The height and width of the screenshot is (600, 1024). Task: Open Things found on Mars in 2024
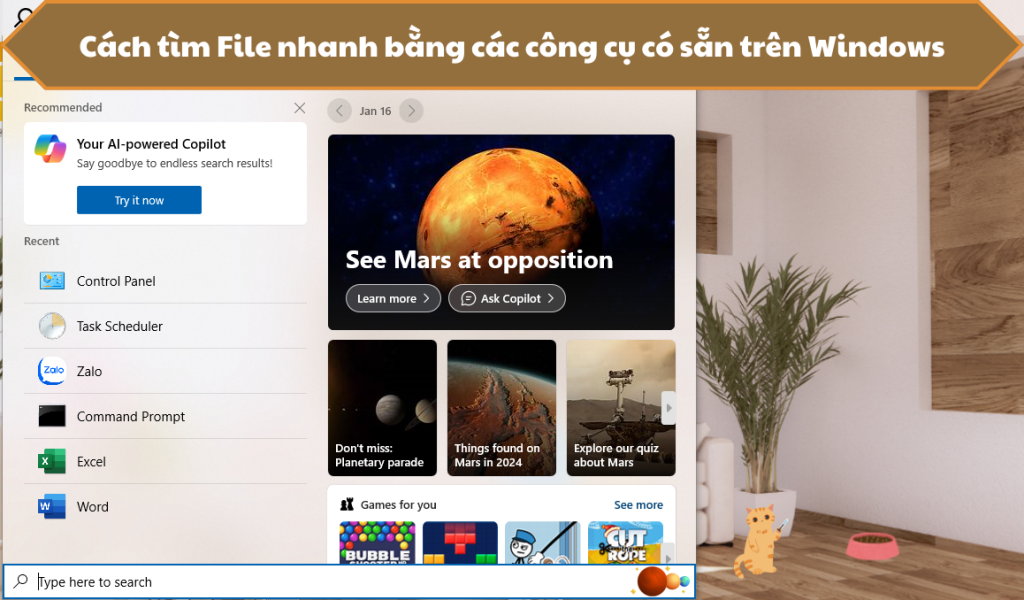[x=501, y=407]
